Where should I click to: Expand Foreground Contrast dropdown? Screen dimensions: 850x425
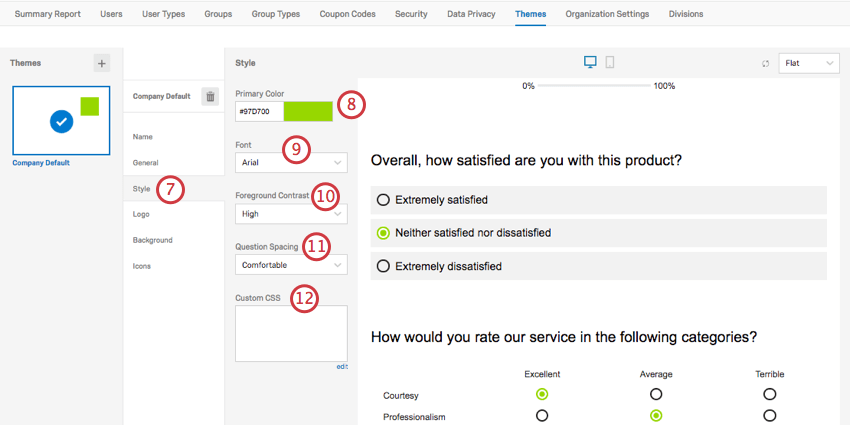291,213
